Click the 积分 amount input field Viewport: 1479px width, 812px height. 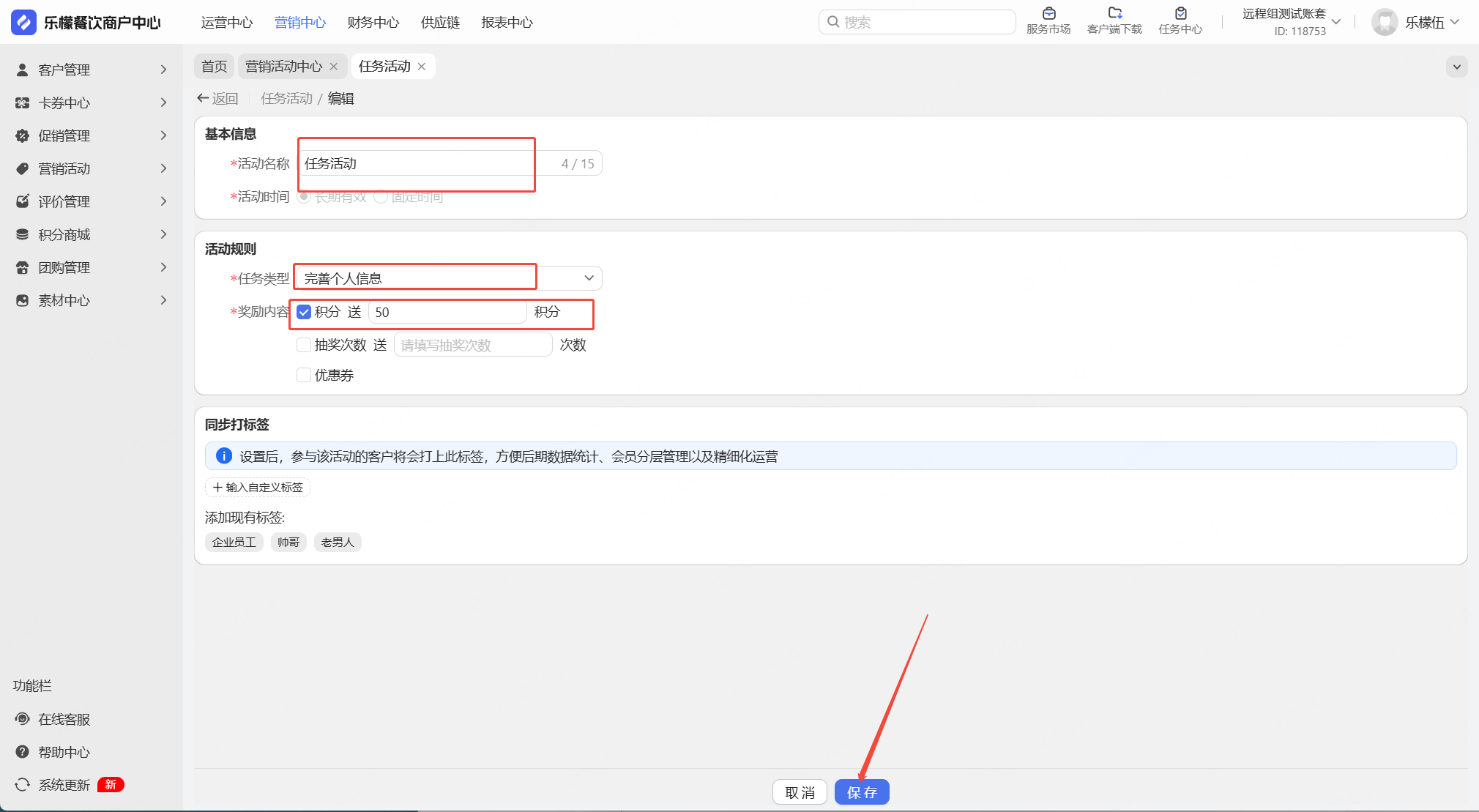point(447,312)
